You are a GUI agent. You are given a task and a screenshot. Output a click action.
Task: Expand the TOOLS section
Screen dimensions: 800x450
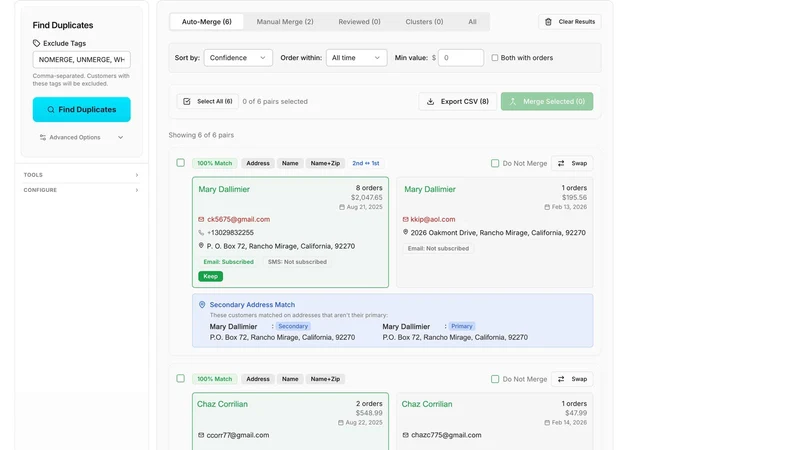tap(81, 175)
